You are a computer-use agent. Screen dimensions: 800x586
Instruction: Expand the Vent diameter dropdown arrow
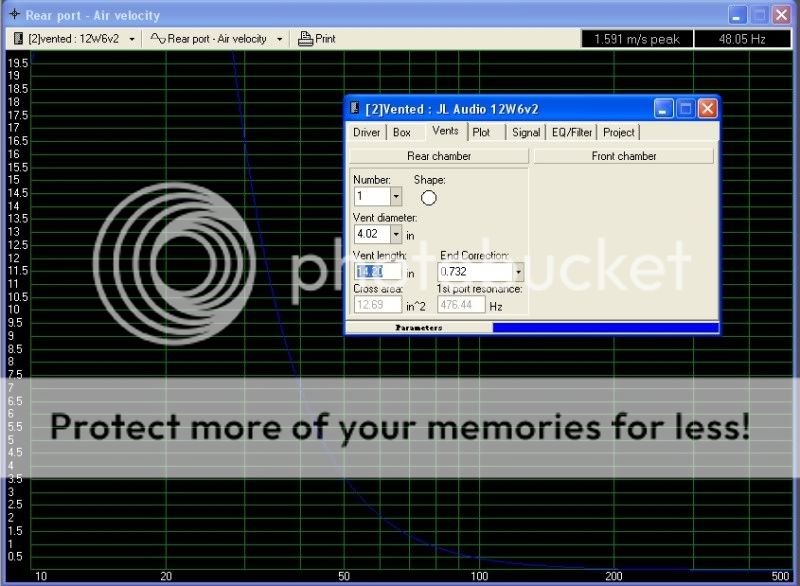pyautogui.click(x=396, y=234)
